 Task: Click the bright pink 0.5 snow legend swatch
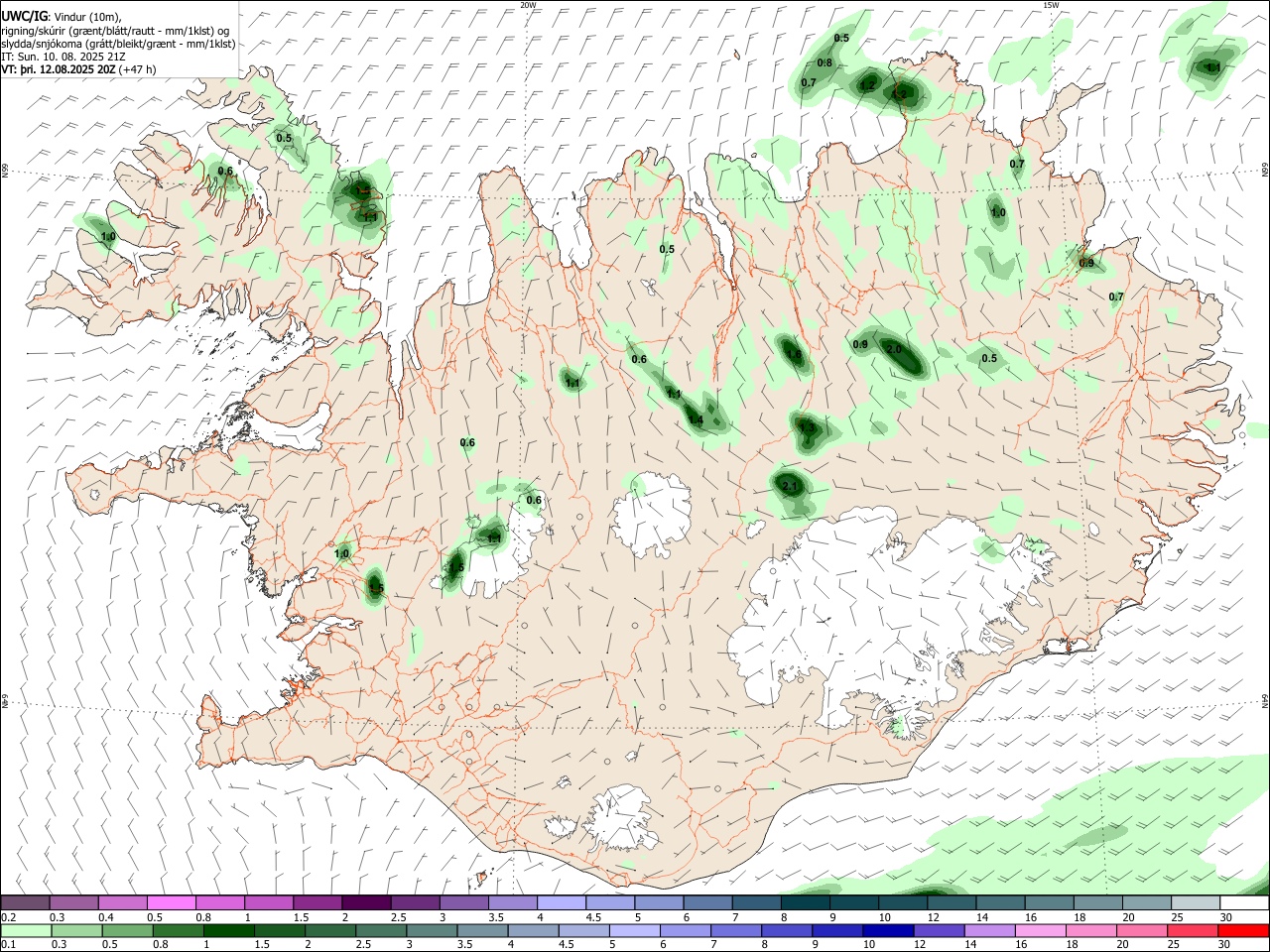click(x=171, y=902)
